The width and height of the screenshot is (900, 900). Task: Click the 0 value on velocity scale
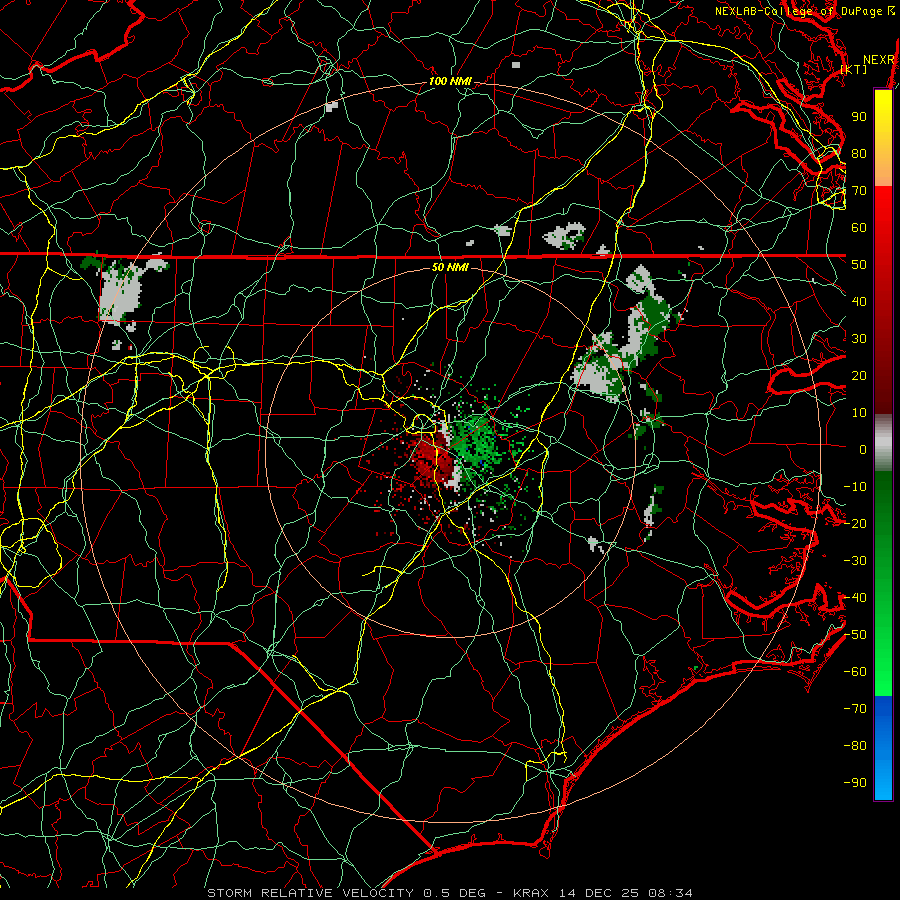pos(863,449)
